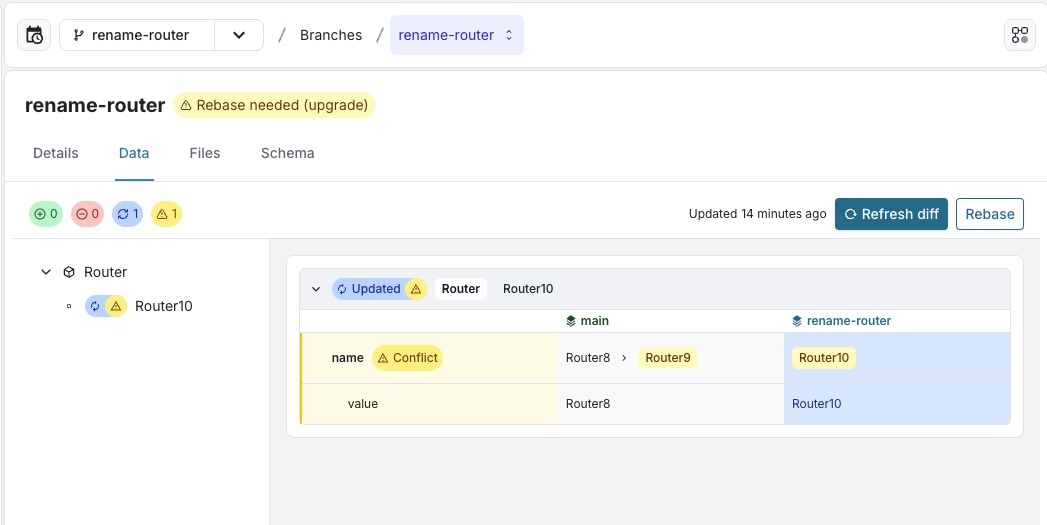The image size is (1047, 525).
Task: Collapse the Router tree node
Action: 45,272
